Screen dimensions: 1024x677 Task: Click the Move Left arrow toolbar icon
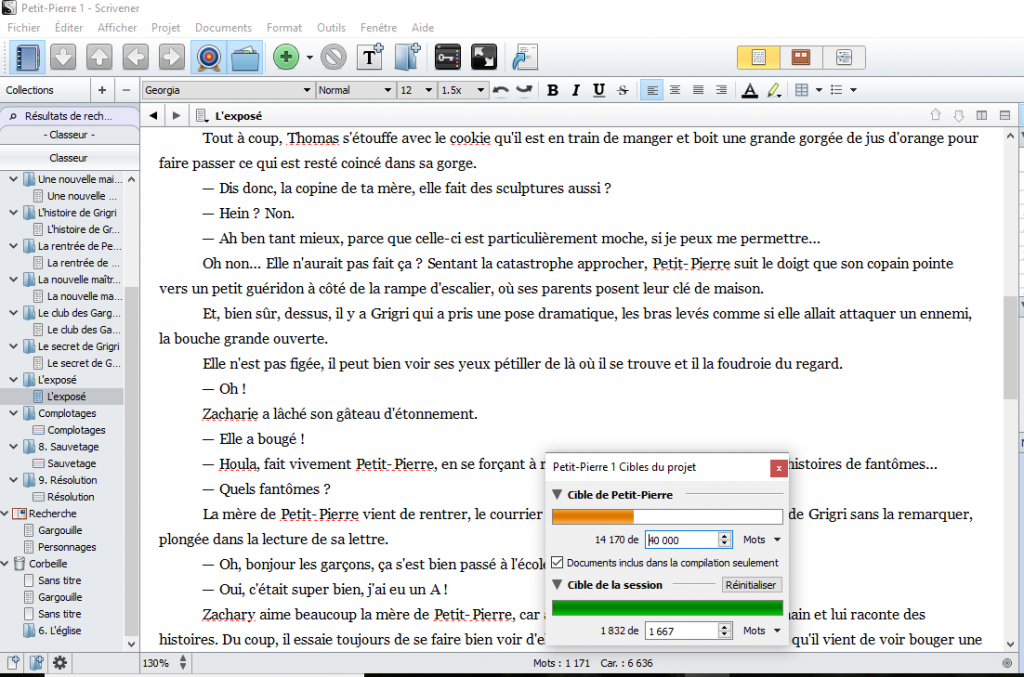[135, 57]
